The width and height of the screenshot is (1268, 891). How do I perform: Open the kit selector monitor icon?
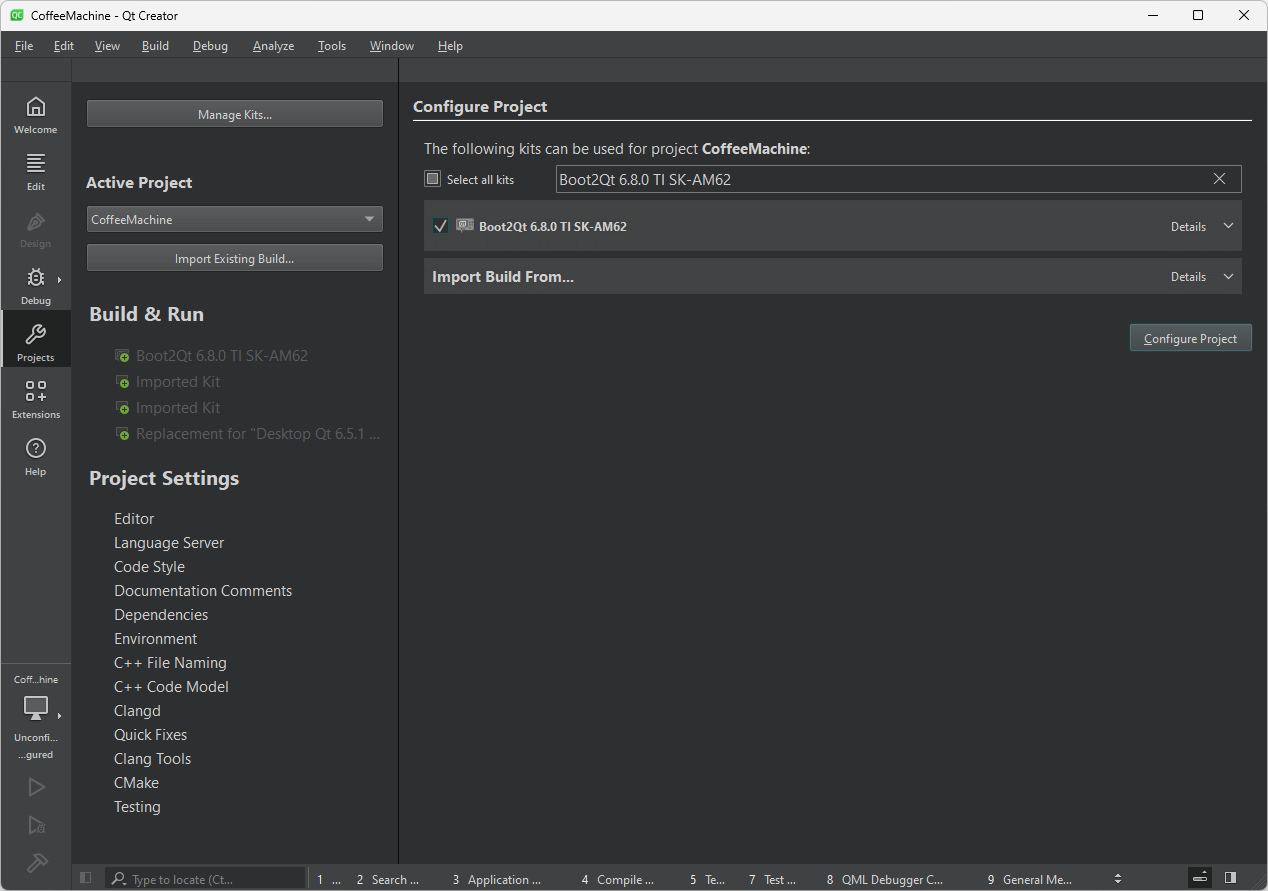[x=36, y=708]
